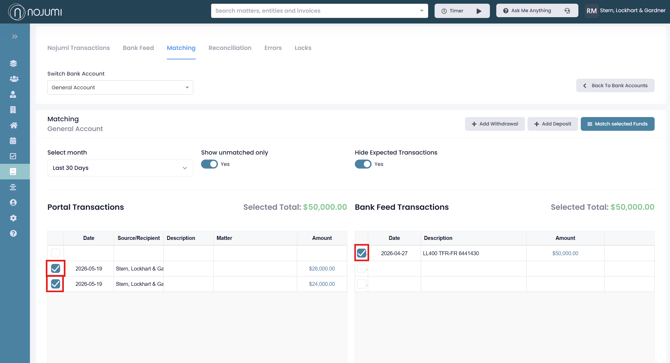Select the highlighted accounting icon in sidebar
670x363 pixels.
pyautogui.click(x=13, y=172)
